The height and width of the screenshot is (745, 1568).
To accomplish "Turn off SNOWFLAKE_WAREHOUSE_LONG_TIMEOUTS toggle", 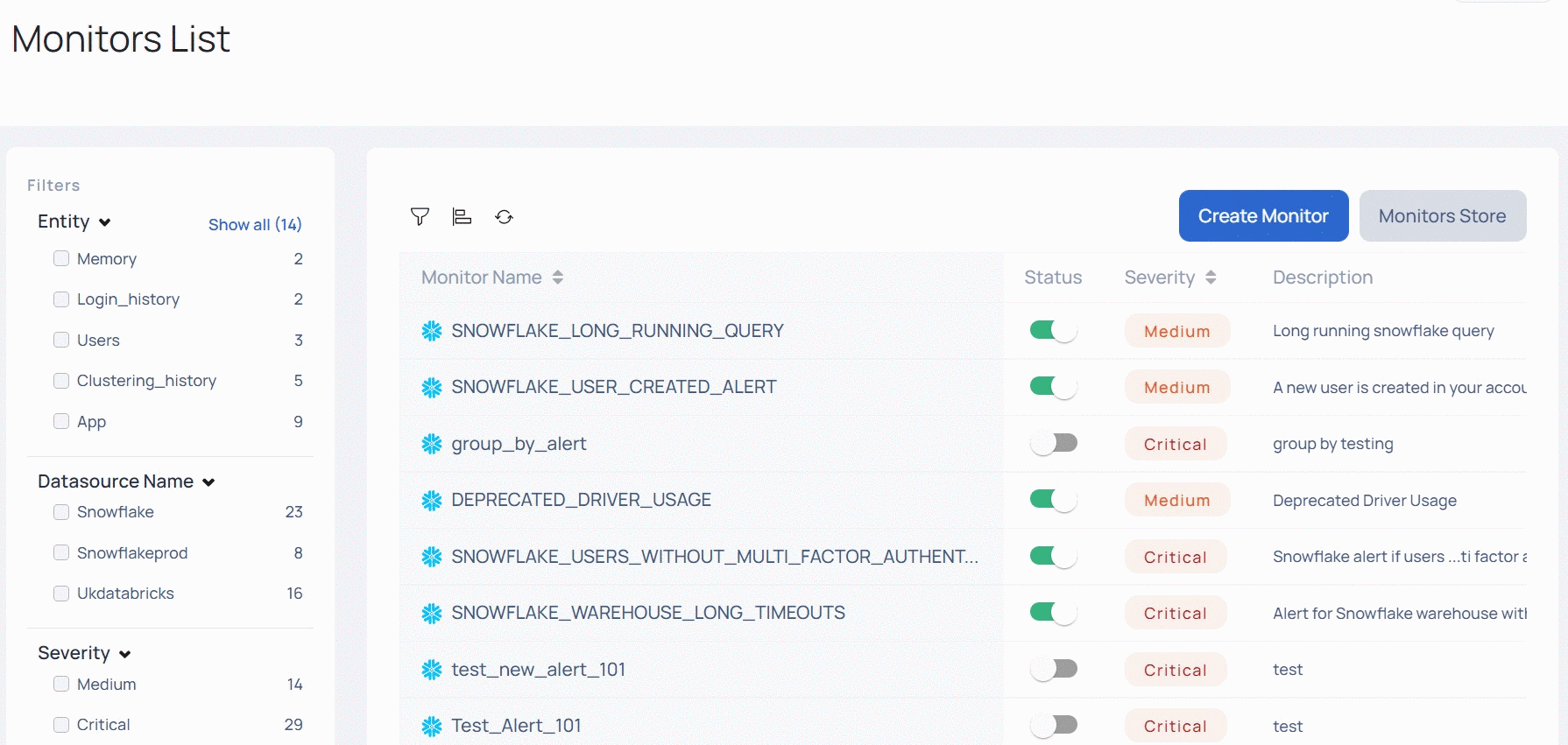I will 1054,612.
